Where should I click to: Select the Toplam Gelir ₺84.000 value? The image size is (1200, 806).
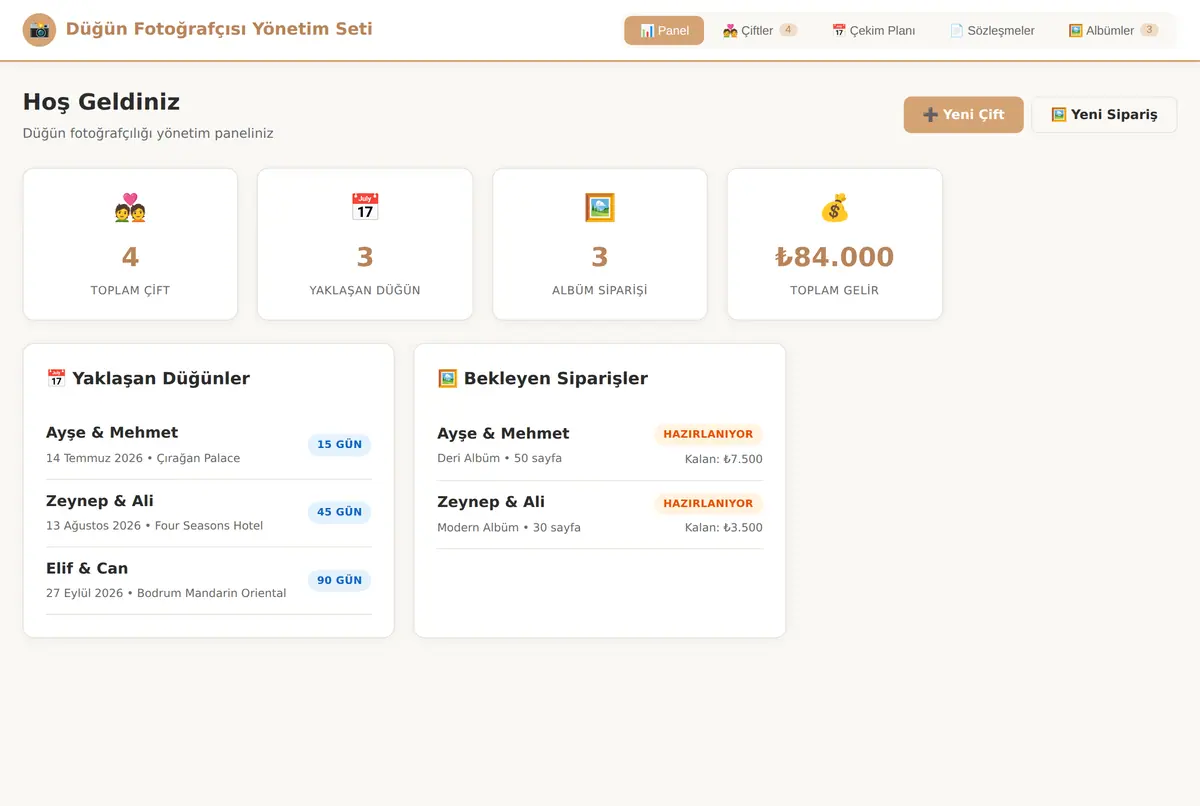point(834,257)
